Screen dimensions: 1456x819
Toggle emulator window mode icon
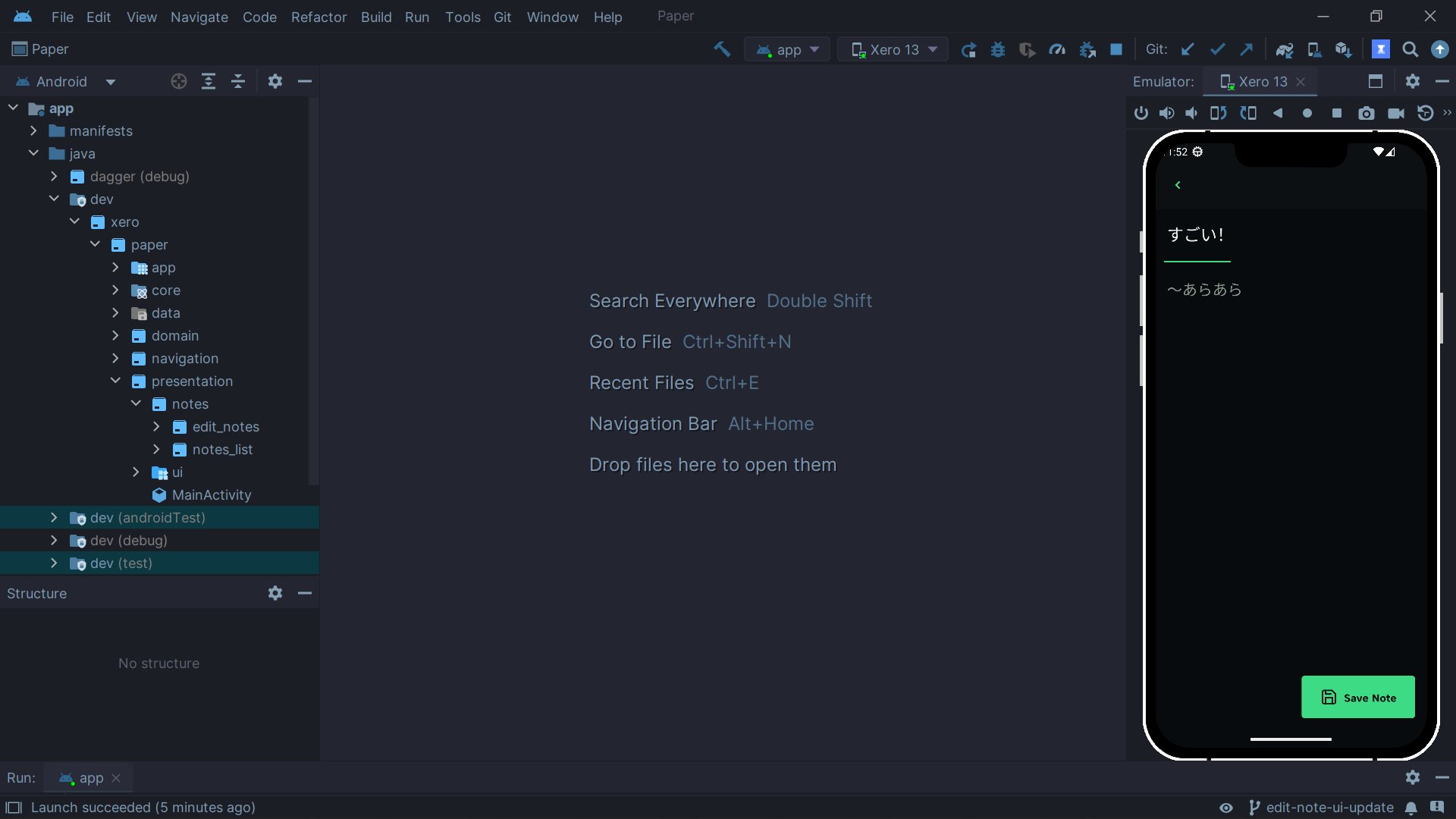(1375, 81)
